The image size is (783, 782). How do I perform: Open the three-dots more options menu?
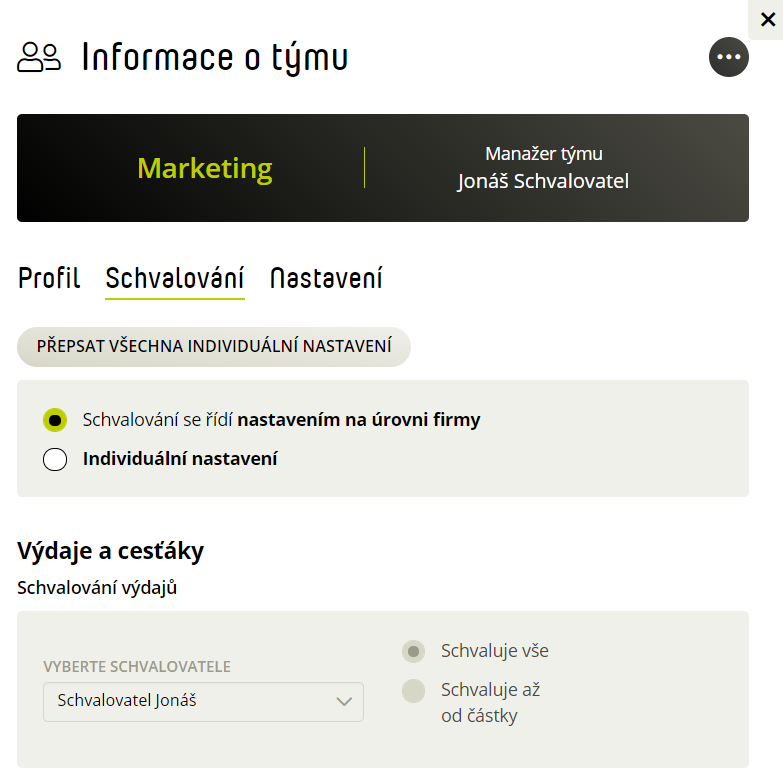tap(729, 57)
